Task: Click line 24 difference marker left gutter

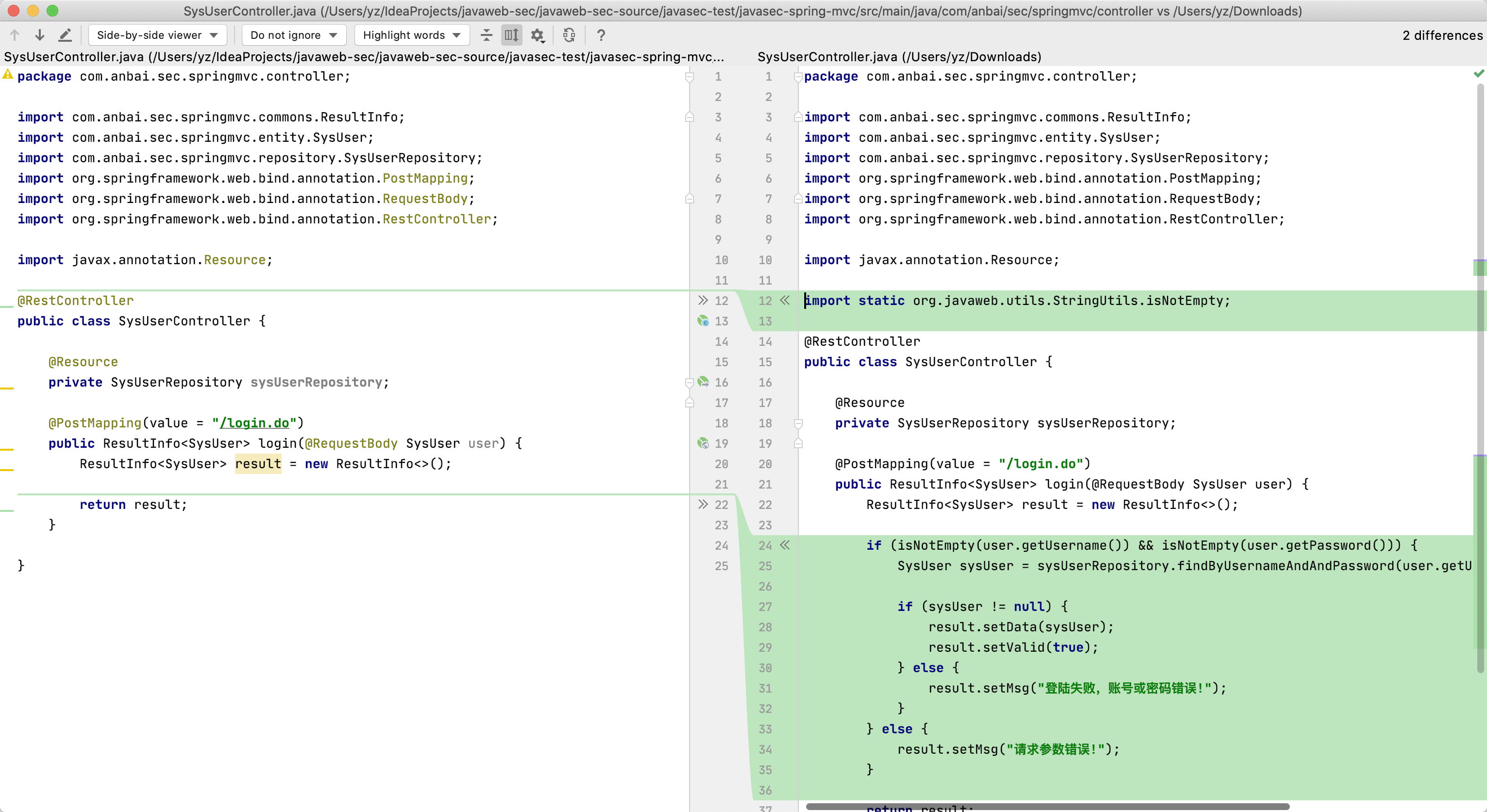Action: [785, 544]
